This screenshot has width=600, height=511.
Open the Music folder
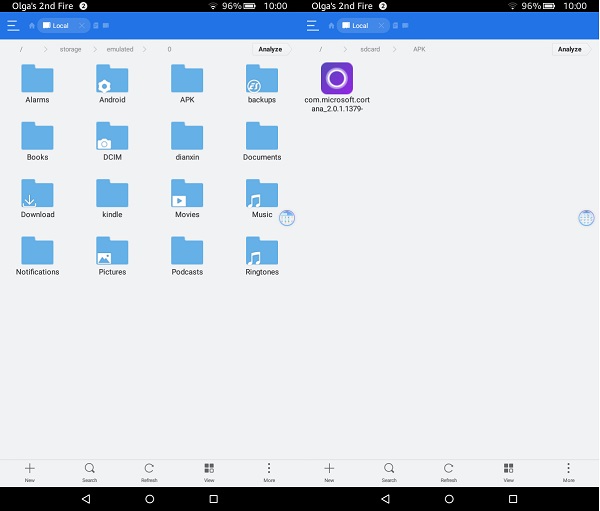point(262,198)
